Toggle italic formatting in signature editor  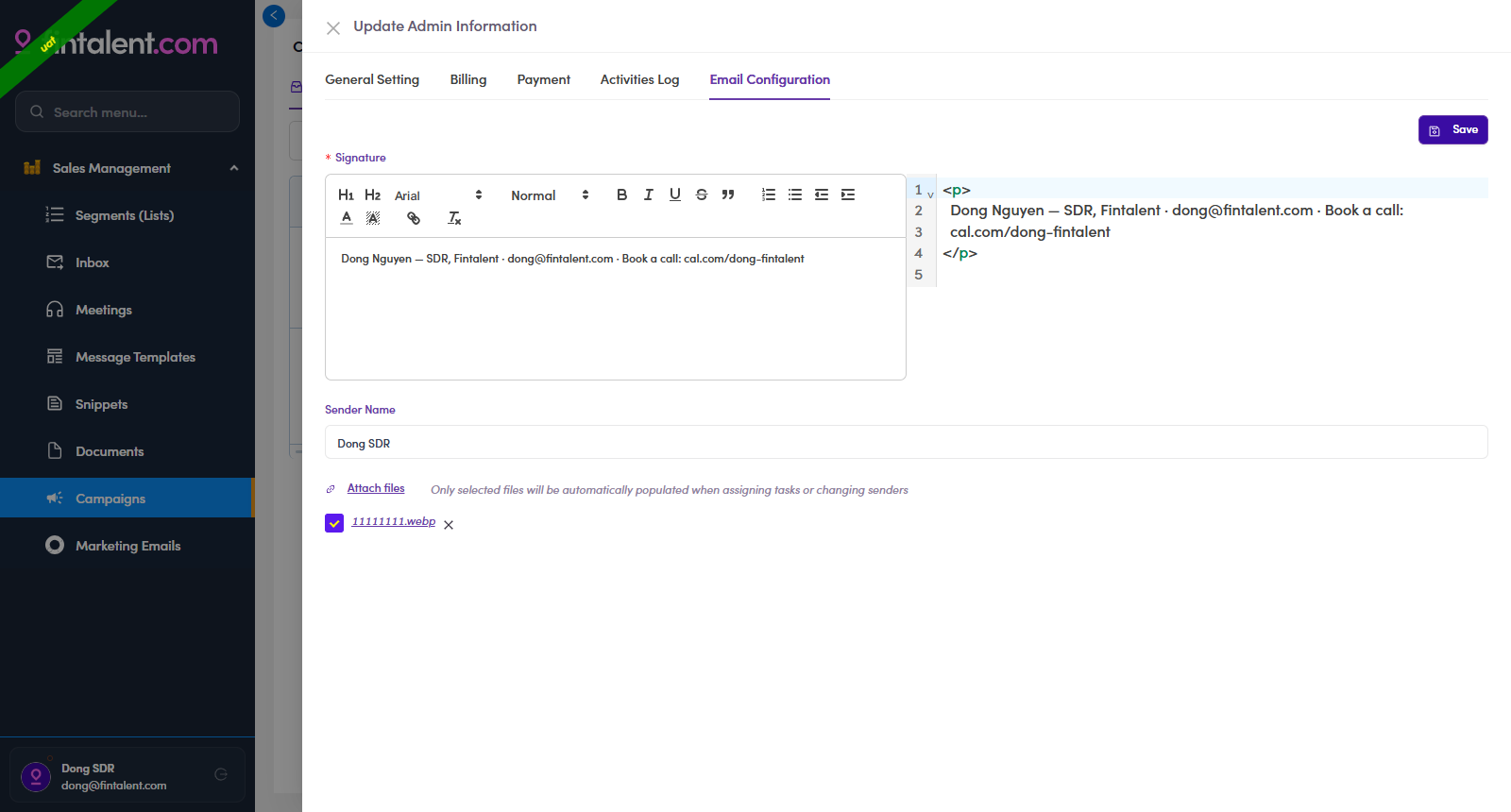(x=648, y=195)
